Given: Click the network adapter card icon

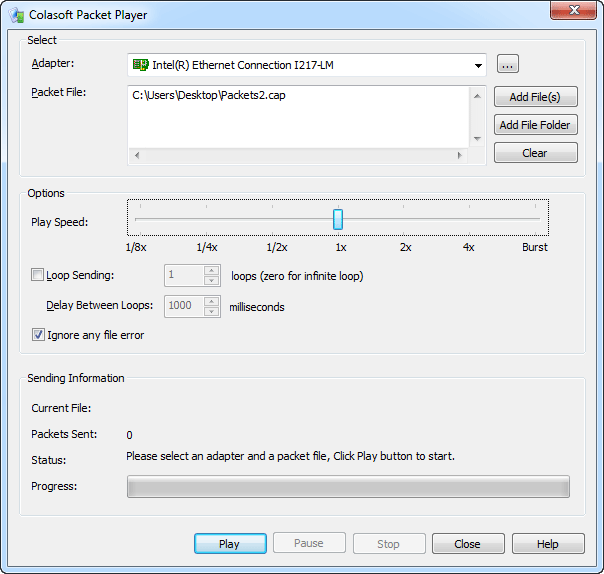Looking at the screenshot, I should 140,65.
